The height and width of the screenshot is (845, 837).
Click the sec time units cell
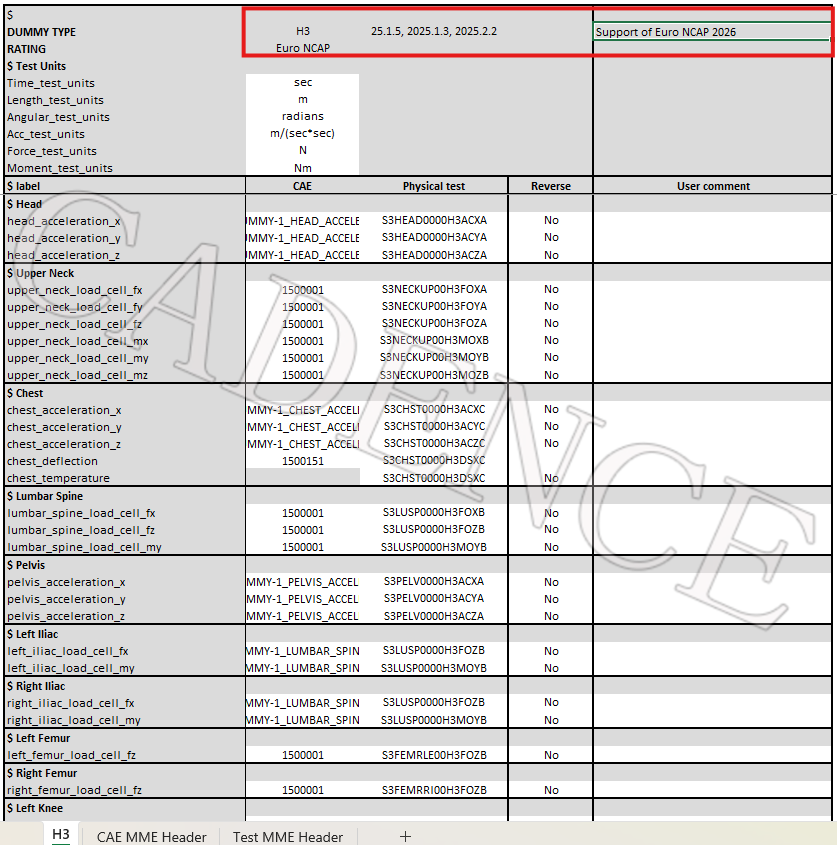click(x=302, y=82)
